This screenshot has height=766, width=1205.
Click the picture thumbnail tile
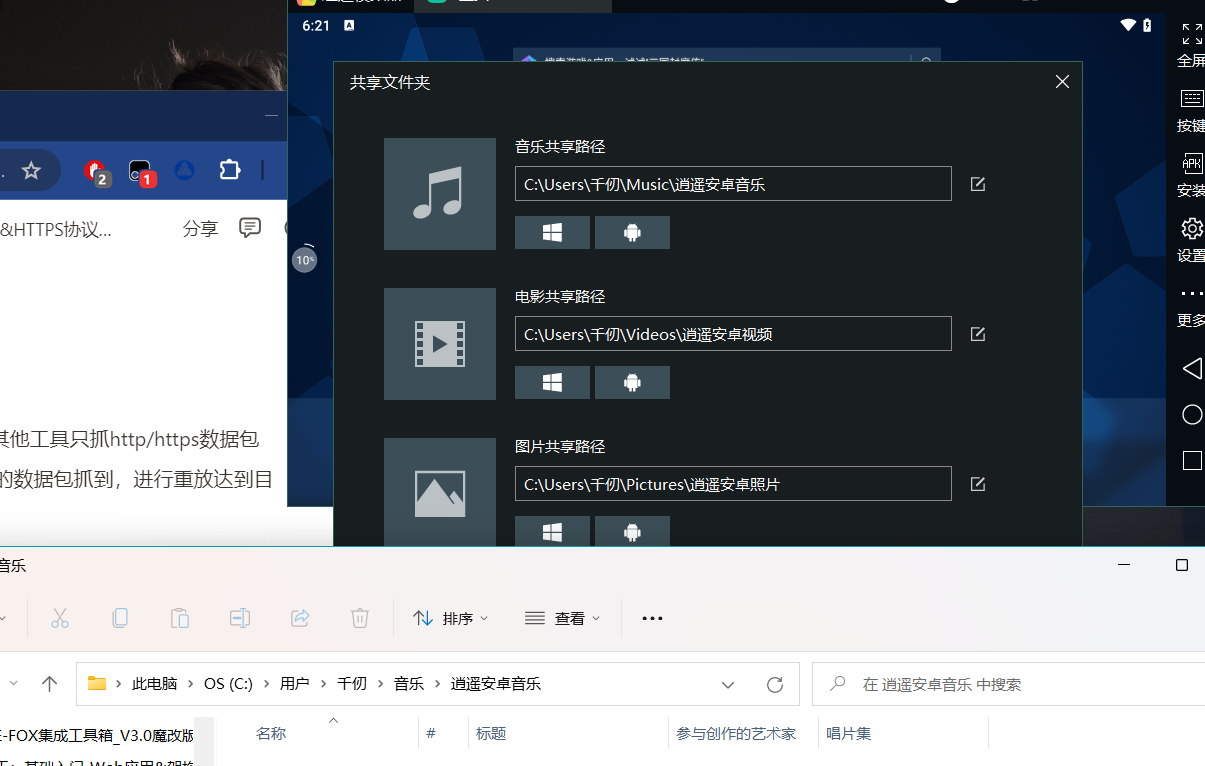(440, 492)
